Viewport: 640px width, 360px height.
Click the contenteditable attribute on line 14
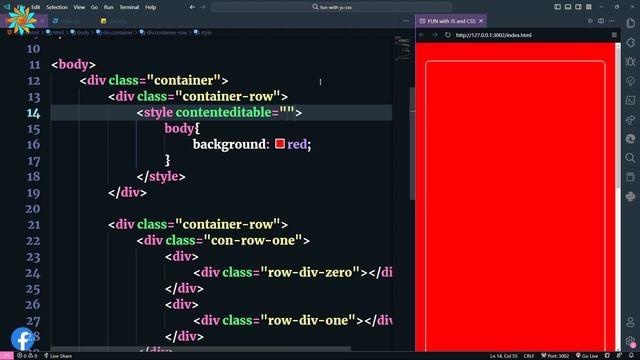(x=223, y=112)
